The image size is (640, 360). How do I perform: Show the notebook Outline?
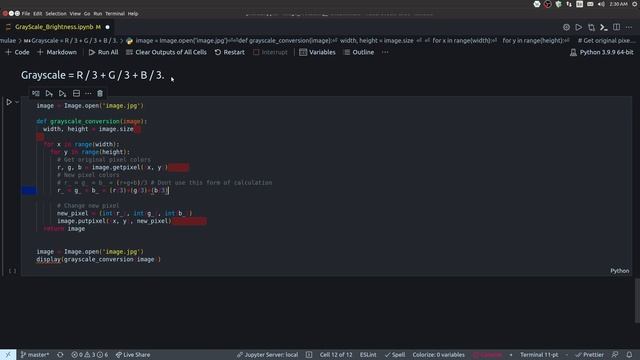[x=359, y=52]
